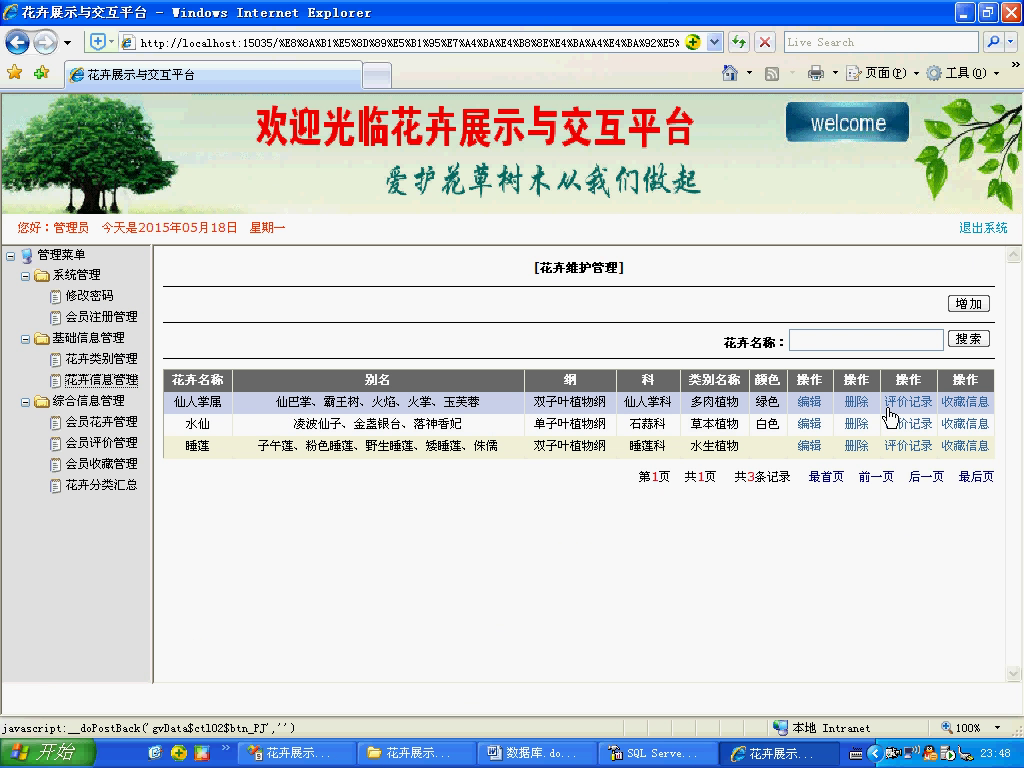Screen dimensions: 1024x768
Task: Click the IE Forward navigation arrow
Action: pos(44,43)
